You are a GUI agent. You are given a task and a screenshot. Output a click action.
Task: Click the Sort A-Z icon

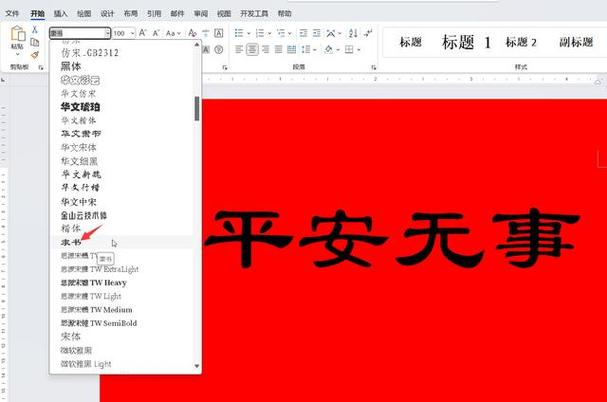click(x=353, y=33)
